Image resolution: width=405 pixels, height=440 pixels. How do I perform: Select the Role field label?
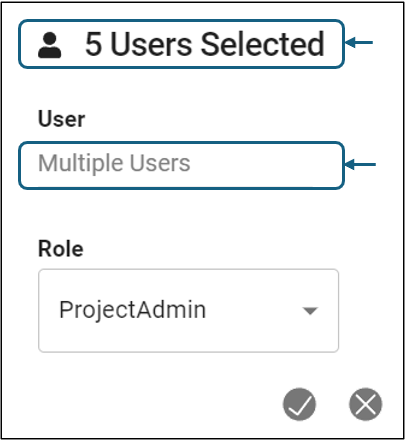(61, 249)
